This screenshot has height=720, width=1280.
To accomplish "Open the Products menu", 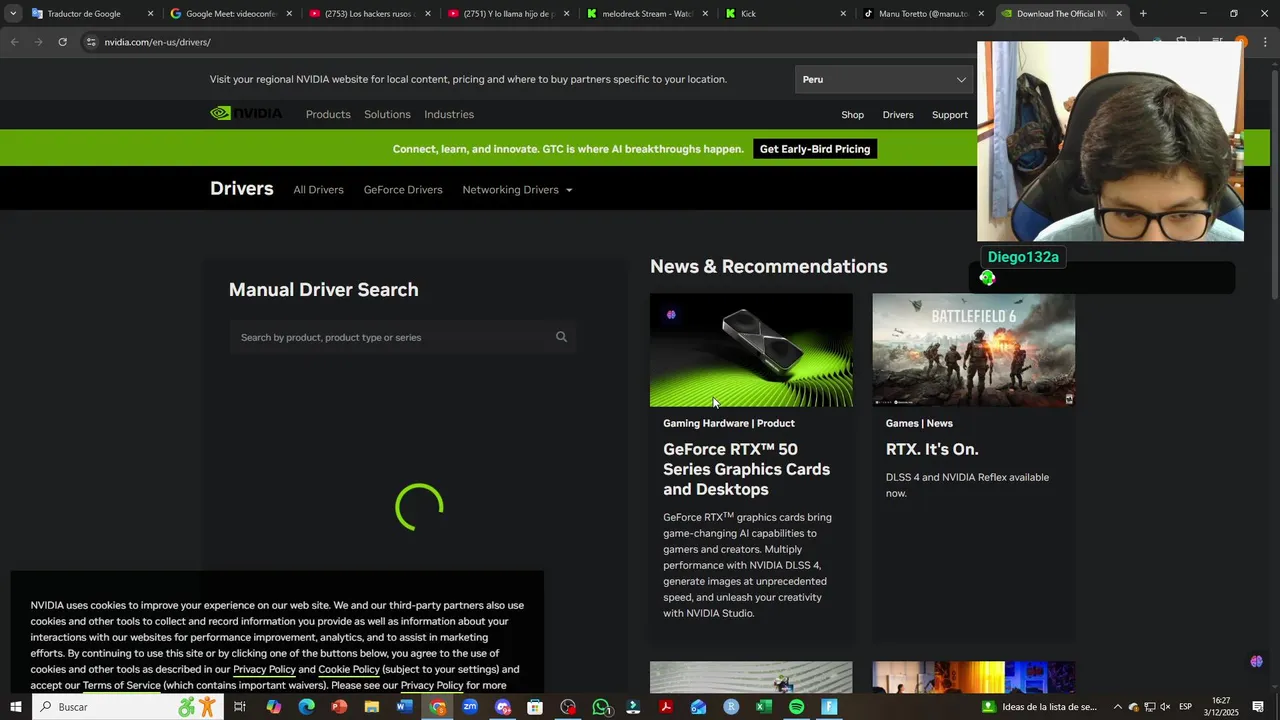I will 328,114.
